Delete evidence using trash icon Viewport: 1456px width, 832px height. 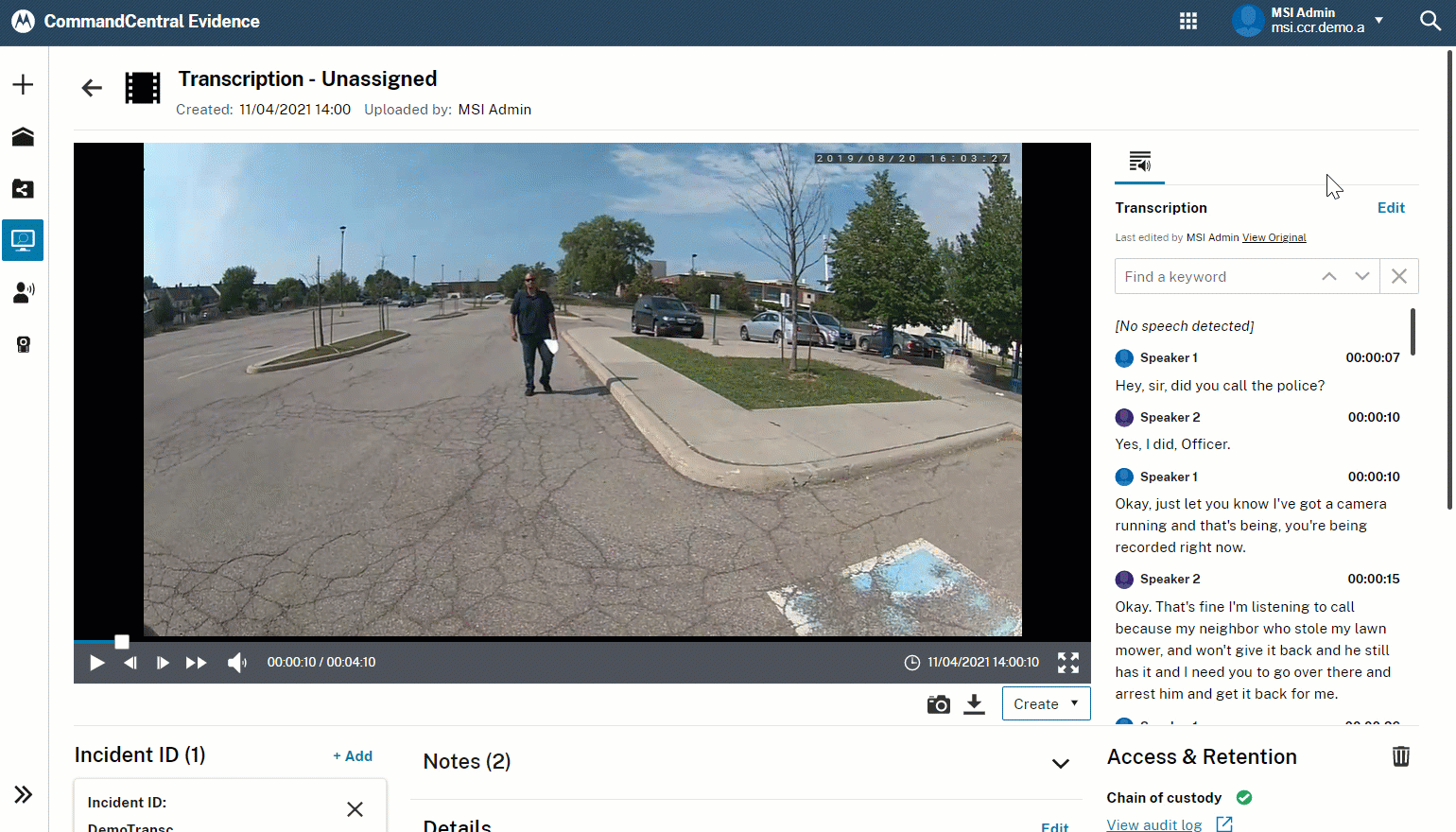pos(1400,756)
